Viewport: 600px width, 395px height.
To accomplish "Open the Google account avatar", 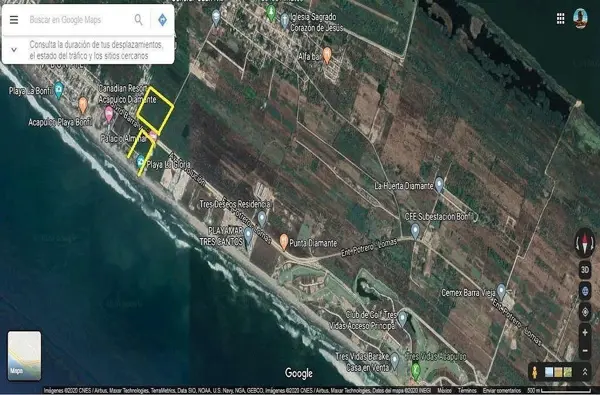I will (x=580, y=18).
